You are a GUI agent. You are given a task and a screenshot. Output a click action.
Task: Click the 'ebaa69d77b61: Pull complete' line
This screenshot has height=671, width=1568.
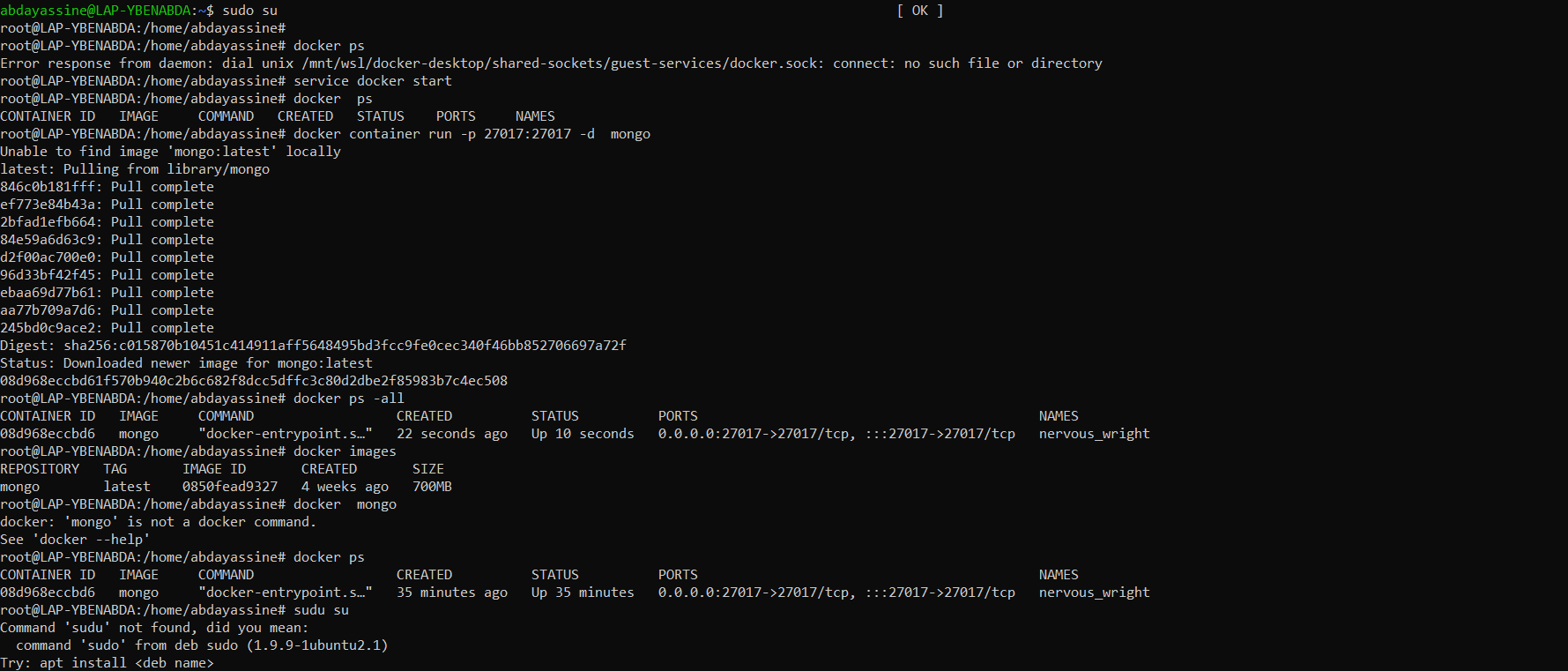(x=107, y=293)
